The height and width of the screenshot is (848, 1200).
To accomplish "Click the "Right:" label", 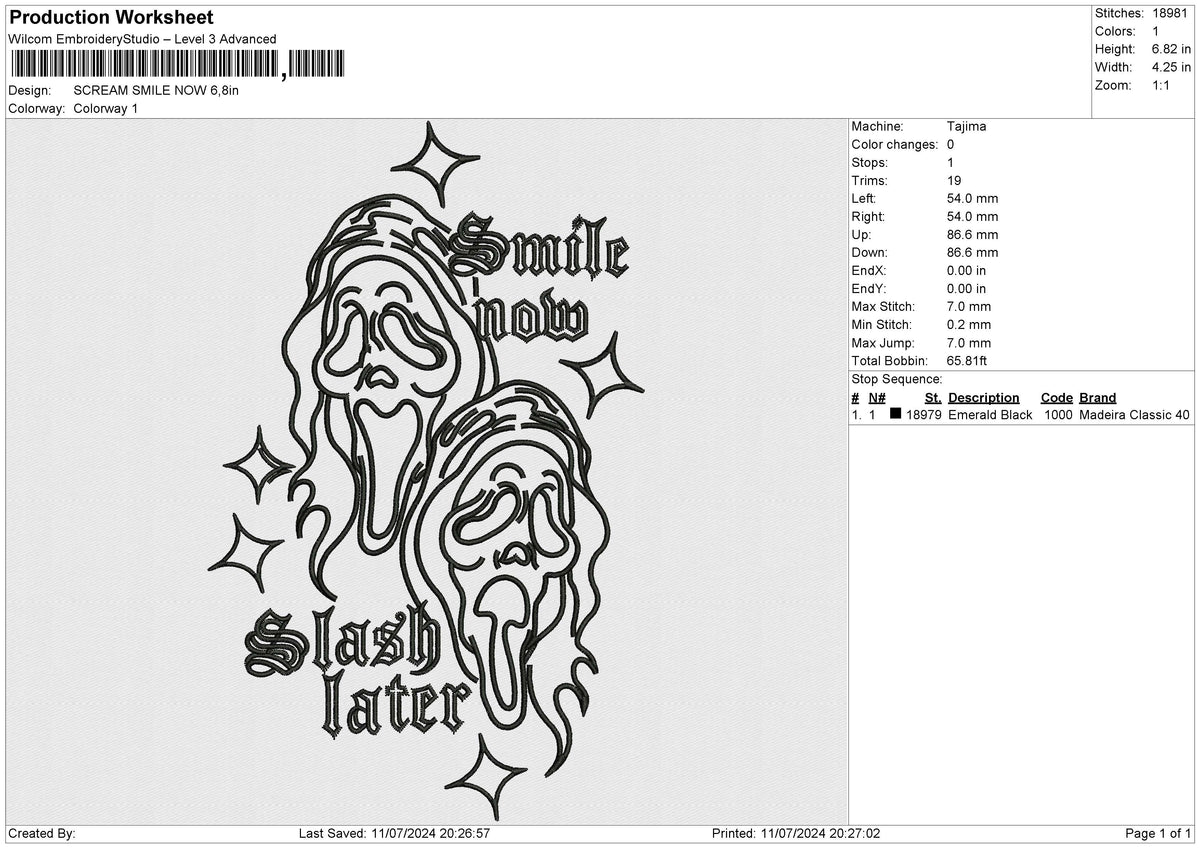I will (869, 216).
